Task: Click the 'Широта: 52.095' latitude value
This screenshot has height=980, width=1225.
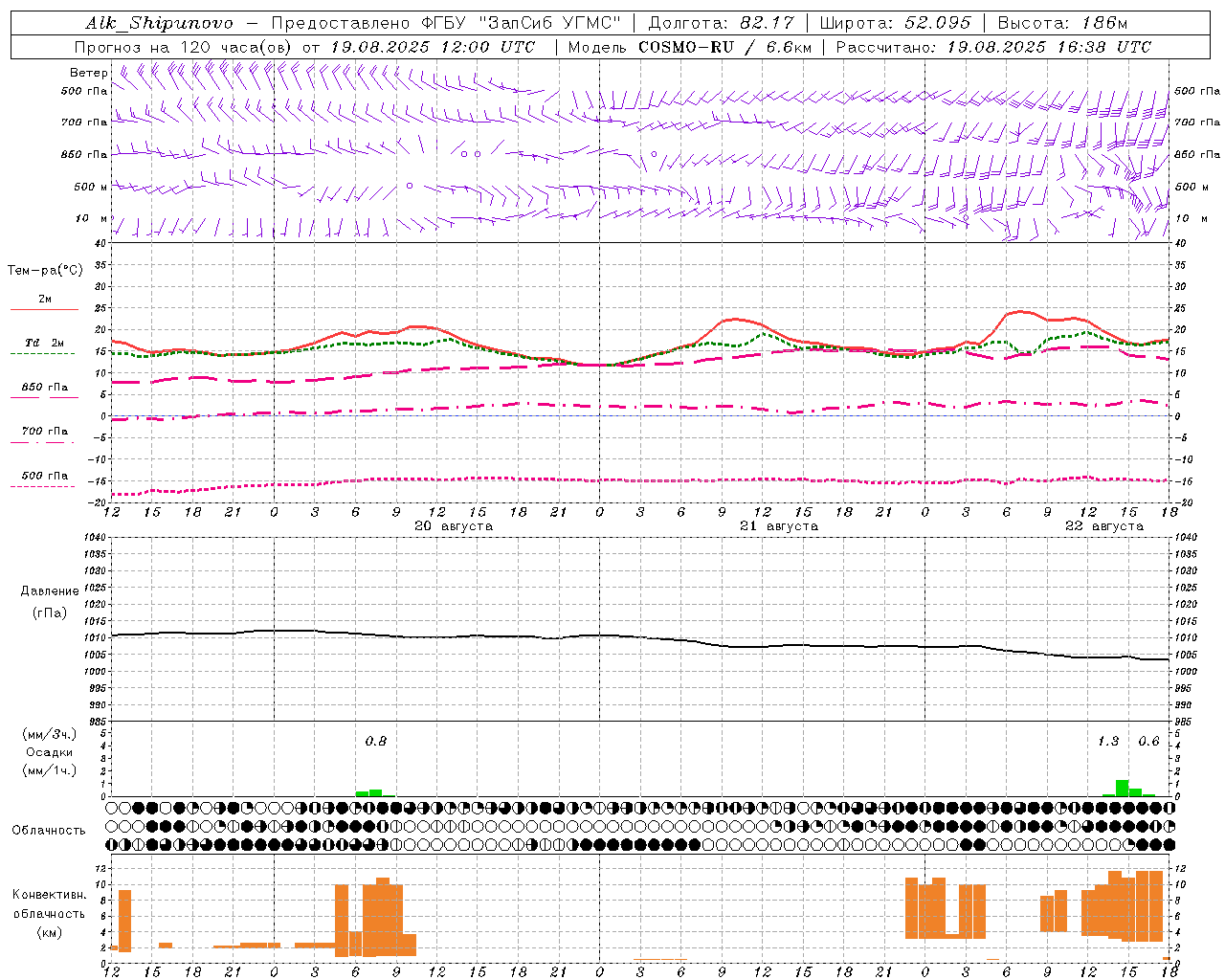Action: pyautogui.click(x=895, y=23)
